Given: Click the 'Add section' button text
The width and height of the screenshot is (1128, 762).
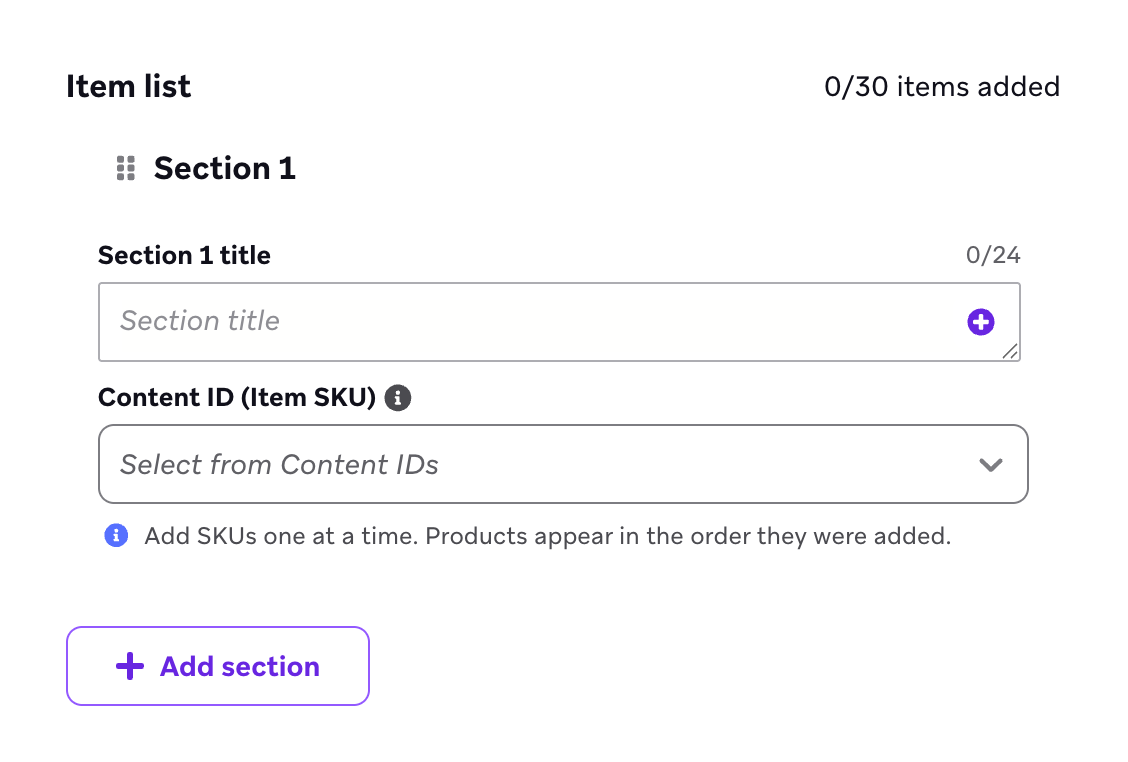Looking at the screenshot, I should (x=240, y=666).
